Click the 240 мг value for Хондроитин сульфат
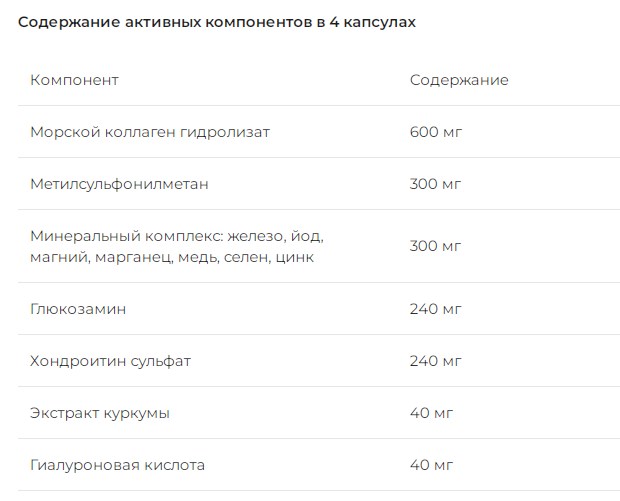 [435, 361]
